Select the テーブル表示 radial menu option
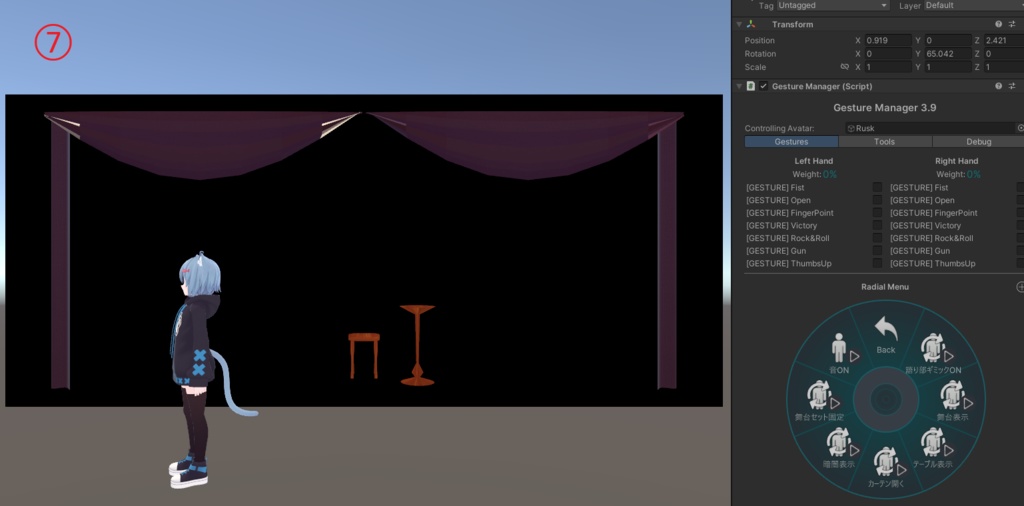 [933, 447]
